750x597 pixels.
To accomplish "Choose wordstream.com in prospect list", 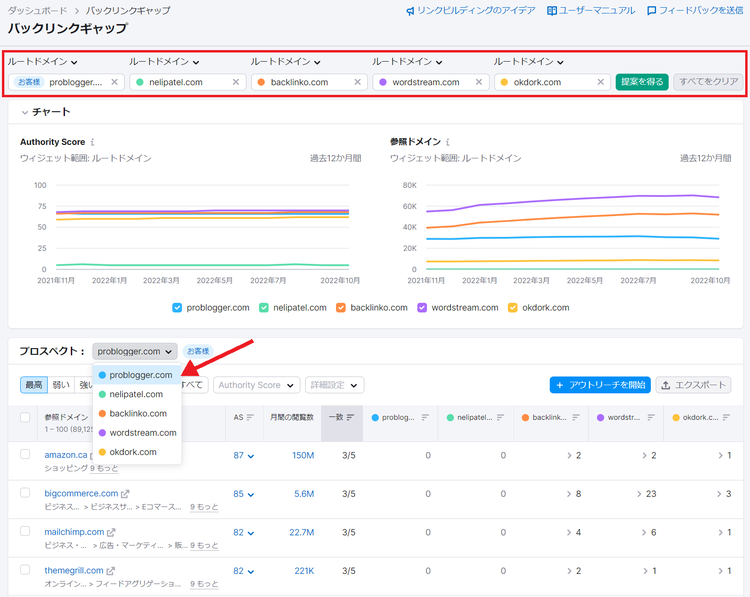I will [137, 432].
